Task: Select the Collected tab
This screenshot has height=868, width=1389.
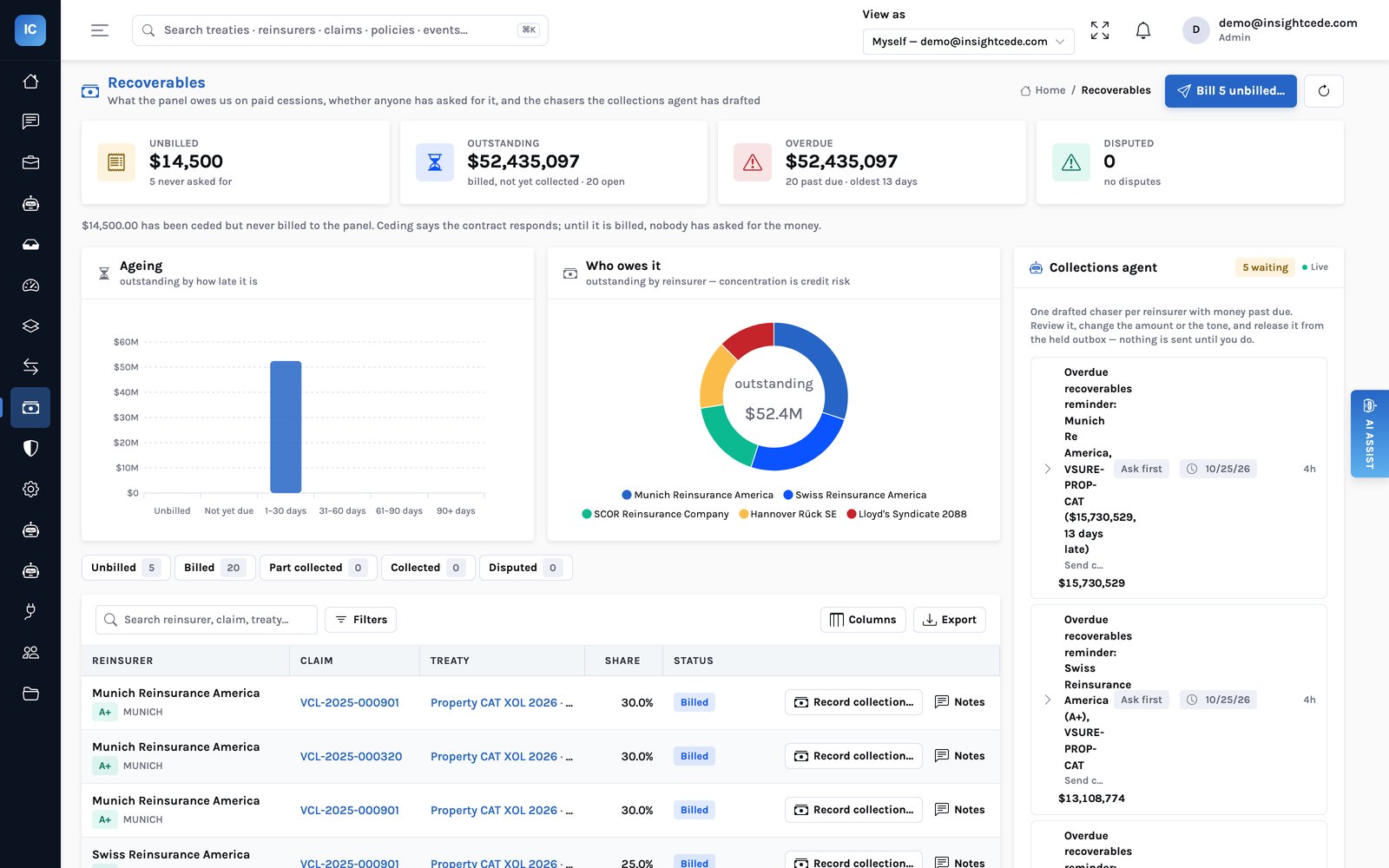Action: [428, 568]
